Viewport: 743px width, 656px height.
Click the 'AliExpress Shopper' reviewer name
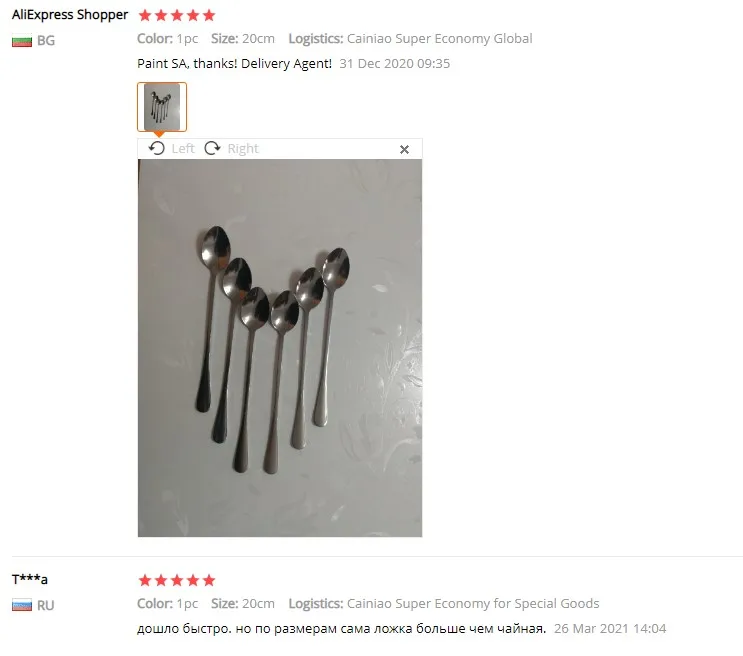click(70, 15)
